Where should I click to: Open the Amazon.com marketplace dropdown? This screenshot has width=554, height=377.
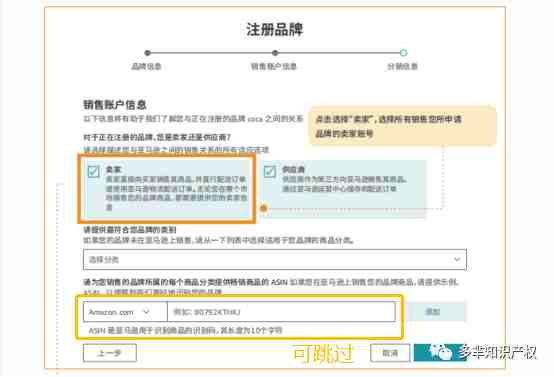tap(125, 312)
